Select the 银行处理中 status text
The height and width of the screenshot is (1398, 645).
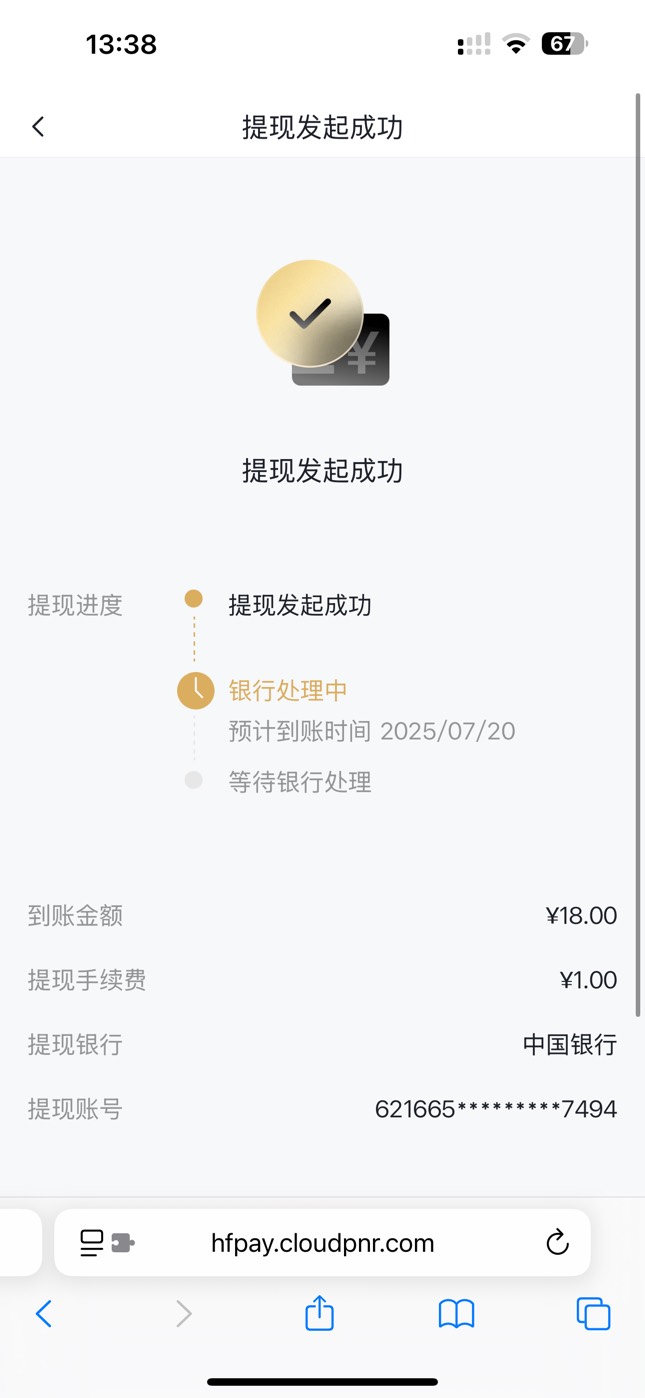click(288, 691)
